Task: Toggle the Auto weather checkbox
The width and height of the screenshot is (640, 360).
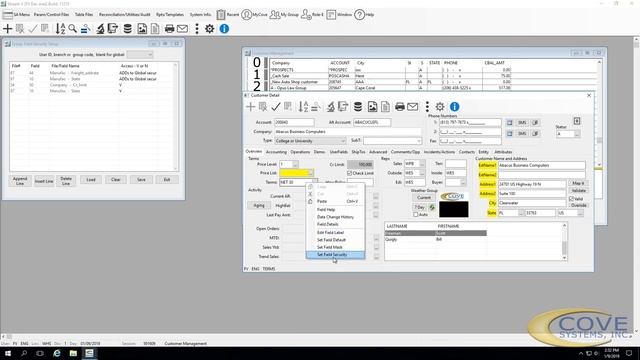Action: 416,215
